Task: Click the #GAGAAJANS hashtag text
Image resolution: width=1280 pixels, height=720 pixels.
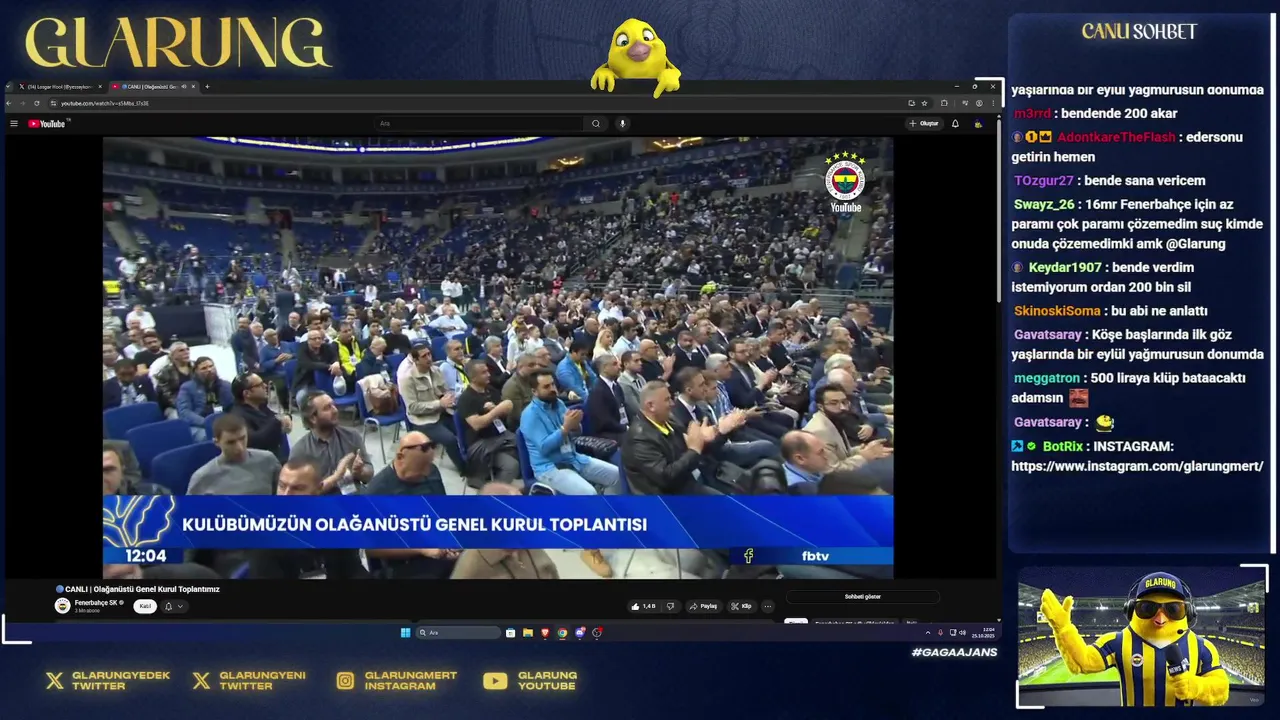Action: pyautogui.click(x=954, y=652)
